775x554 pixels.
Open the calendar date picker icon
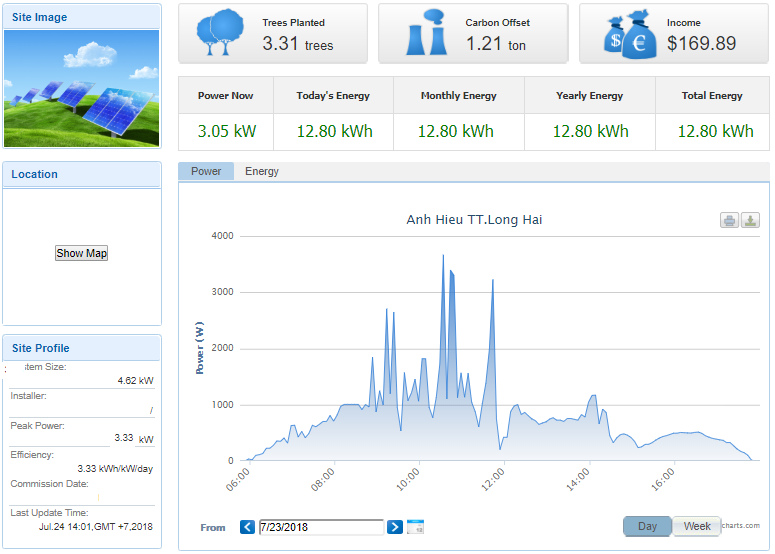click(x=416, y=527)
